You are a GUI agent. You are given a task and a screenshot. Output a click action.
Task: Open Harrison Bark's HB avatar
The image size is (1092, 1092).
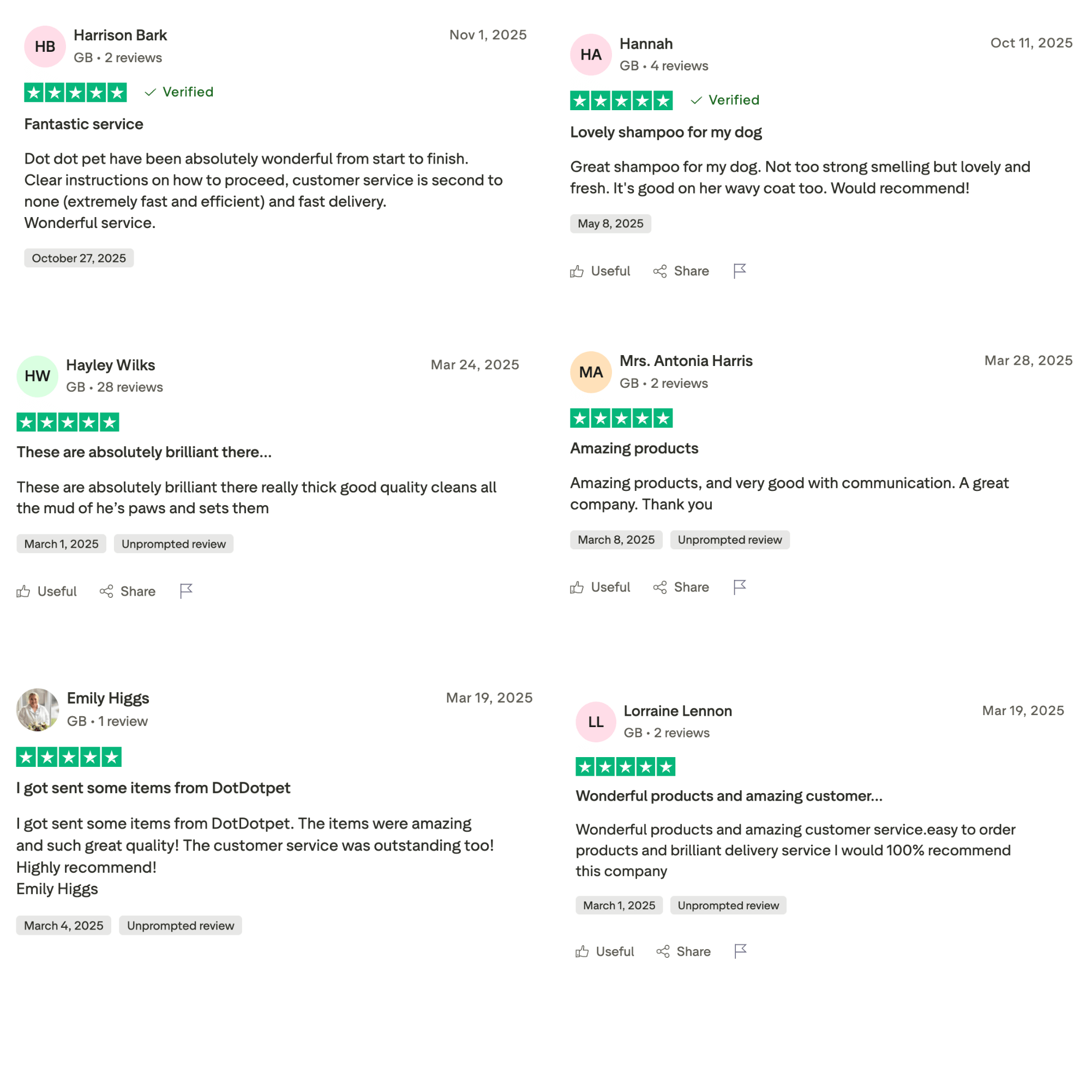pos(45,47)
